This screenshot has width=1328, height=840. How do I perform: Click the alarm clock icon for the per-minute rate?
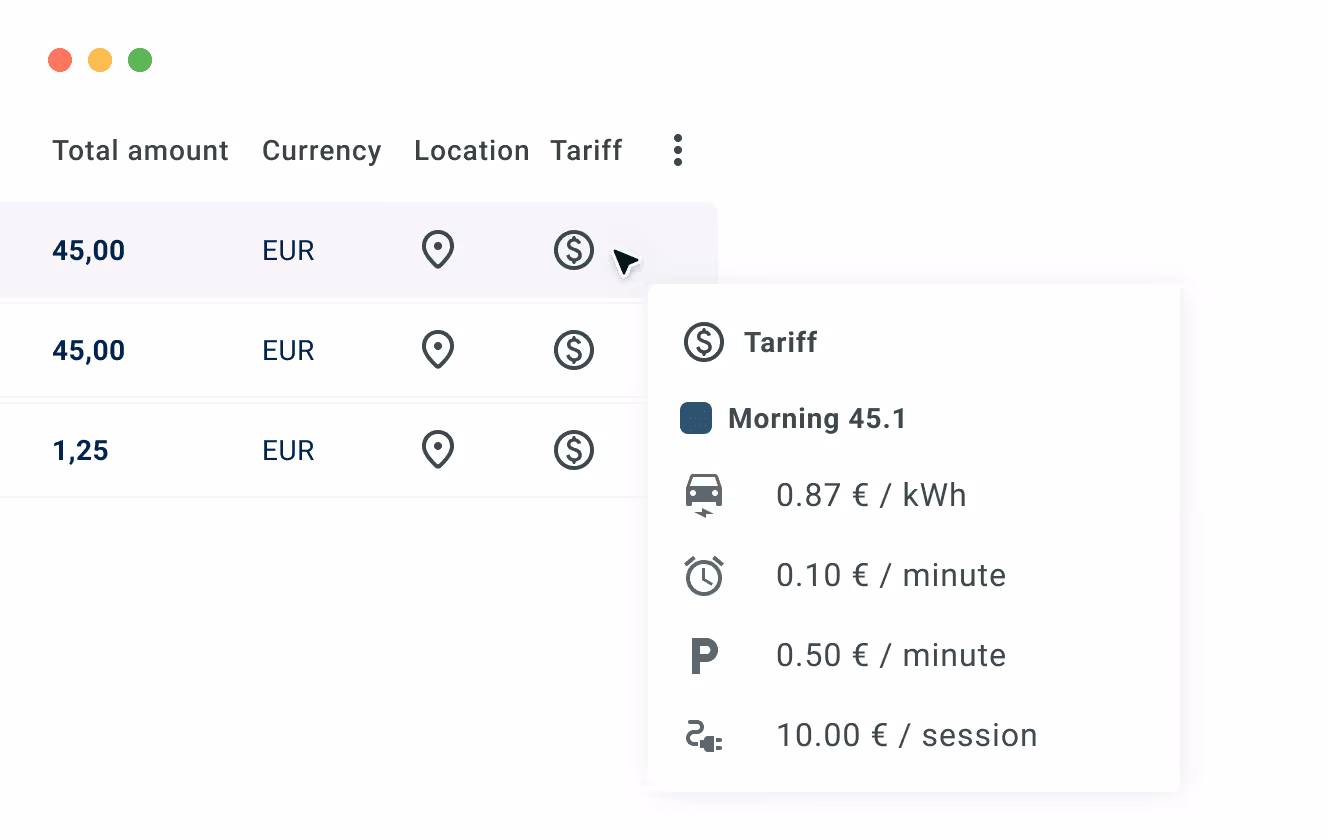click(x=704, y=575)
